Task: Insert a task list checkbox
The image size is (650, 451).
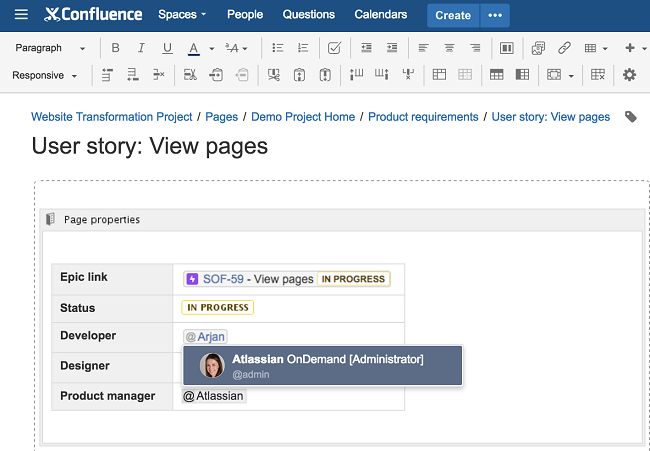Action: 334,48
